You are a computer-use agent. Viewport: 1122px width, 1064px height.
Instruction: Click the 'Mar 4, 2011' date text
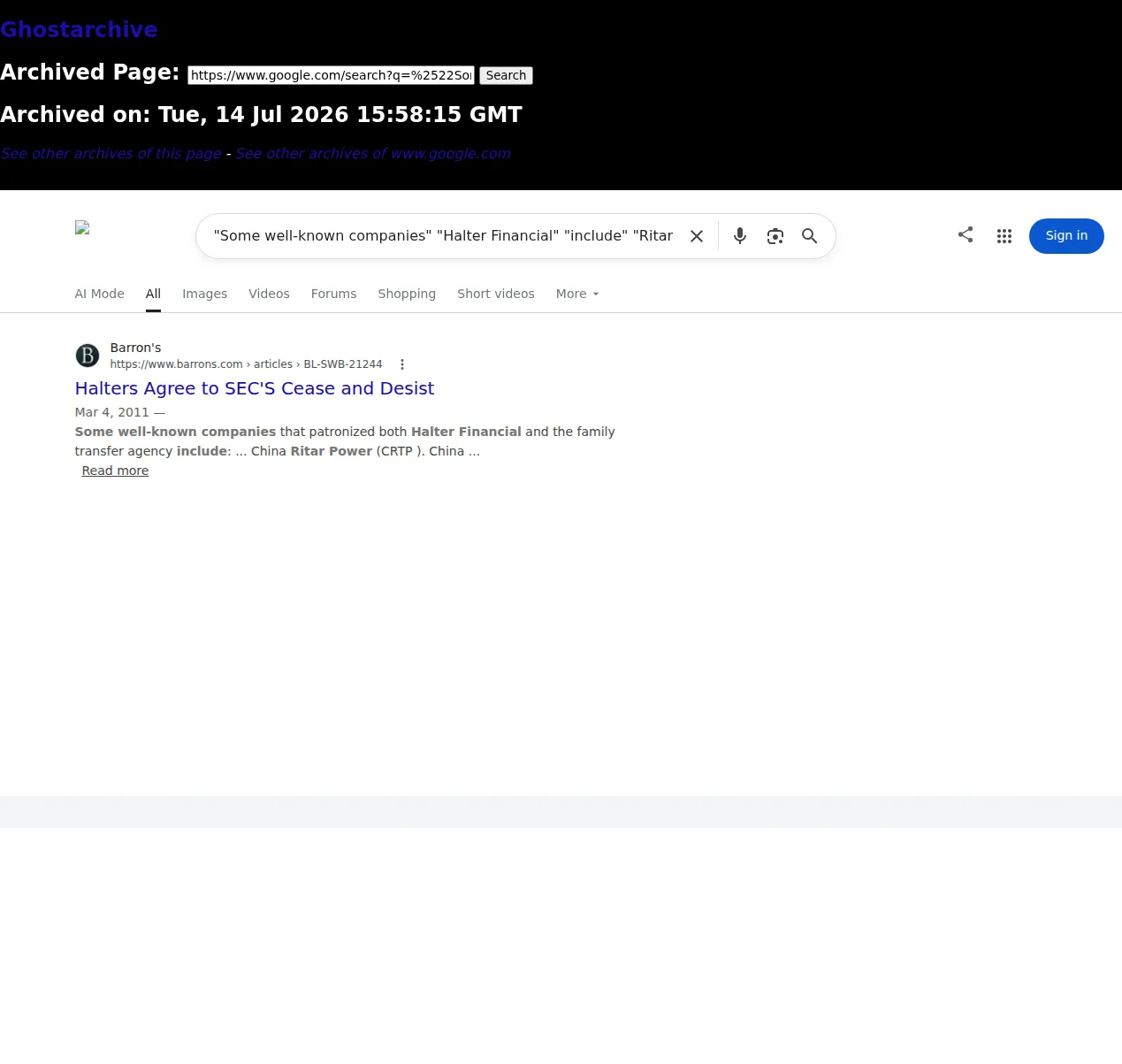click(112, 412)
